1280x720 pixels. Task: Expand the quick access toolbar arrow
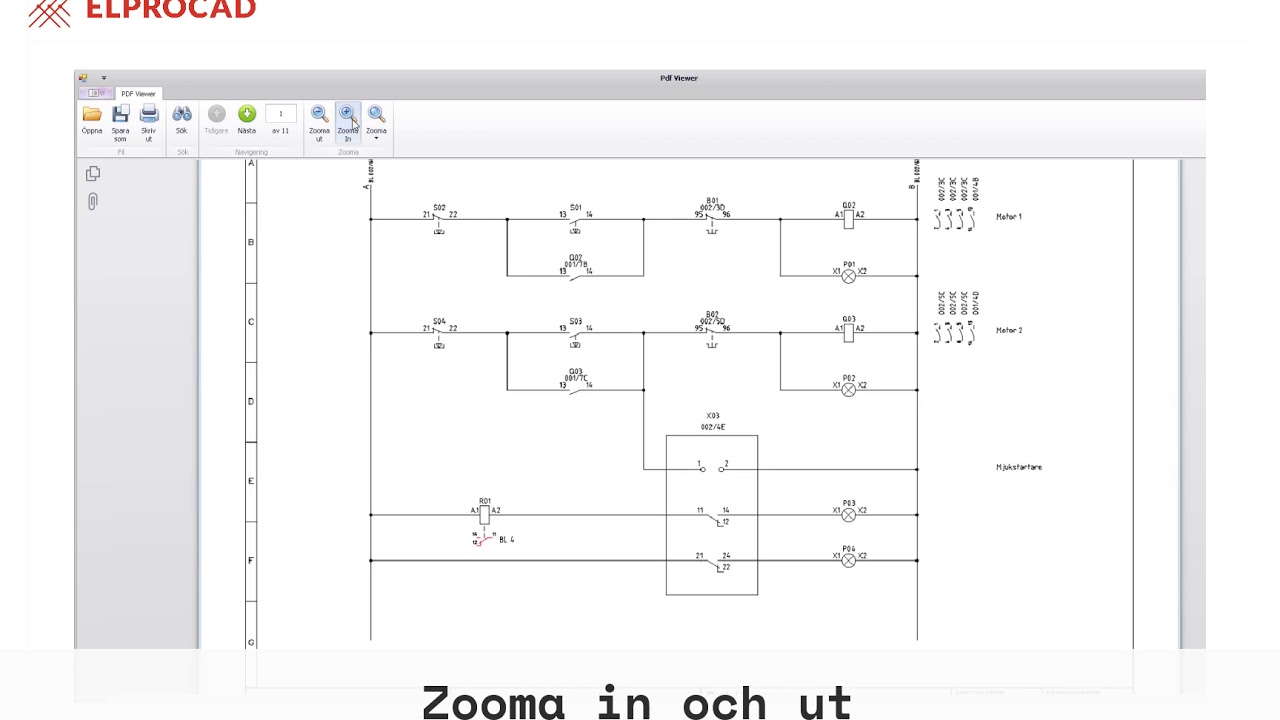103,78
